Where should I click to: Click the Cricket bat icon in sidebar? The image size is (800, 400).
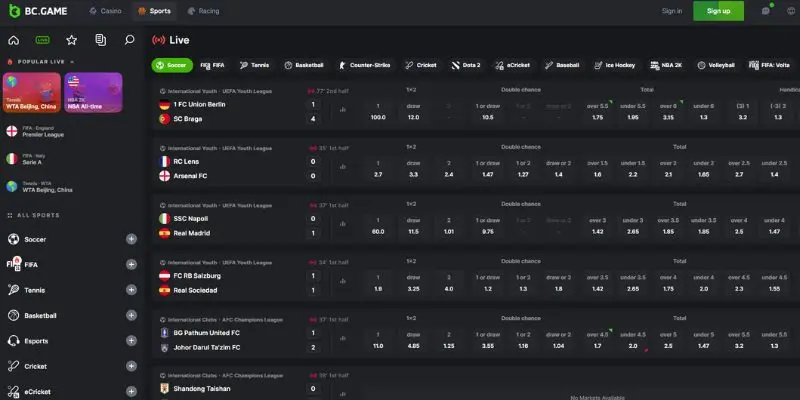[x=14, y=366]
